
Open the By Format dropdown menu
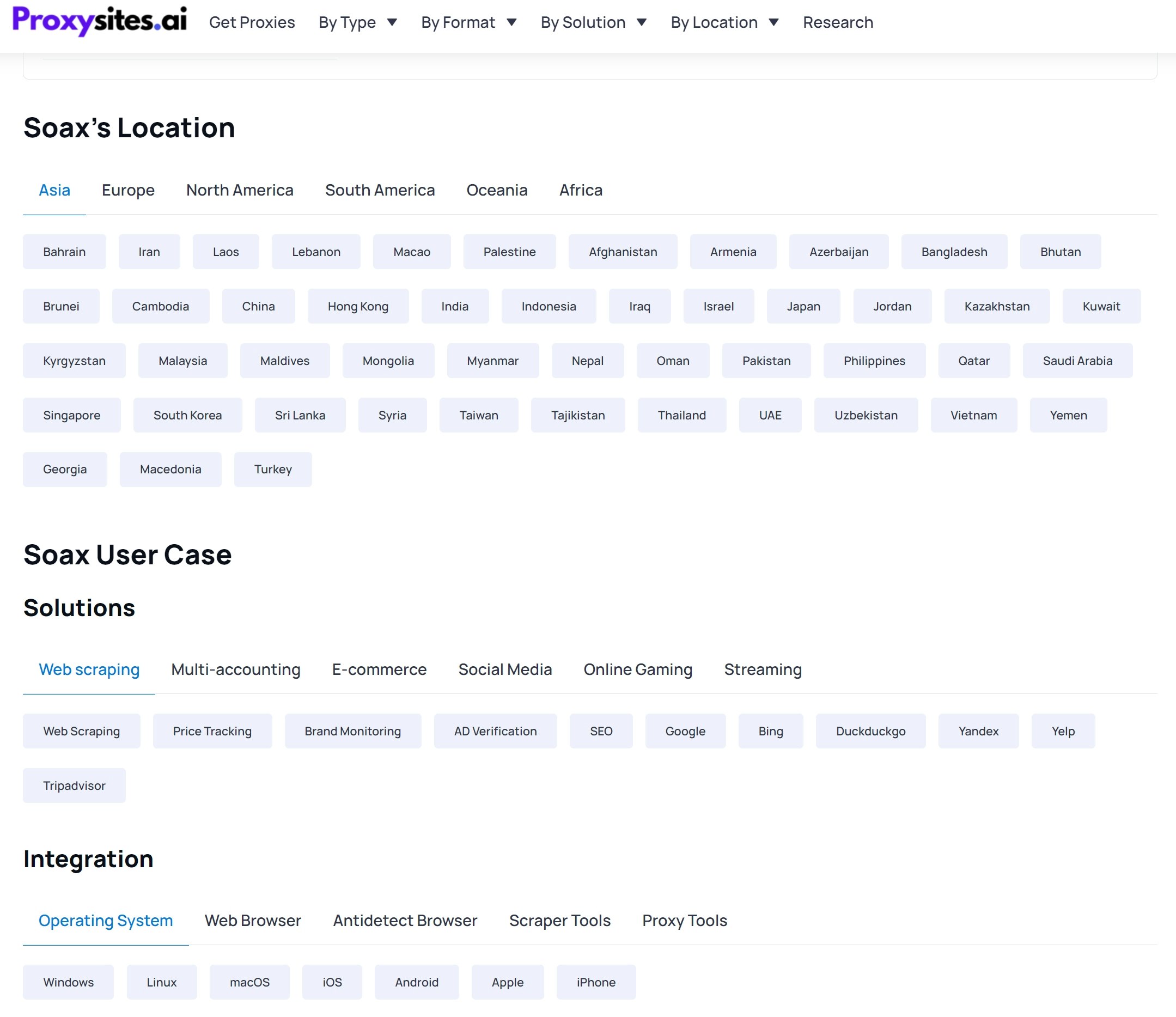pos(468,23)
